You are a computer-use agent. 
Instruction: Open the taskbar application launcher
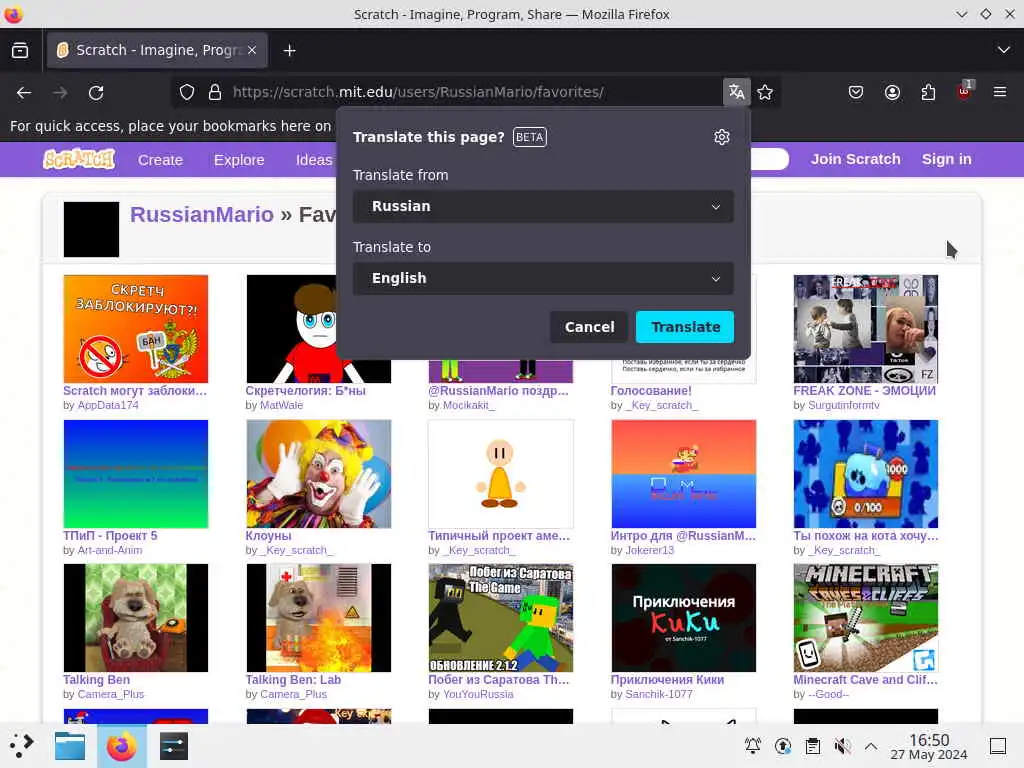tap(21, 745)
